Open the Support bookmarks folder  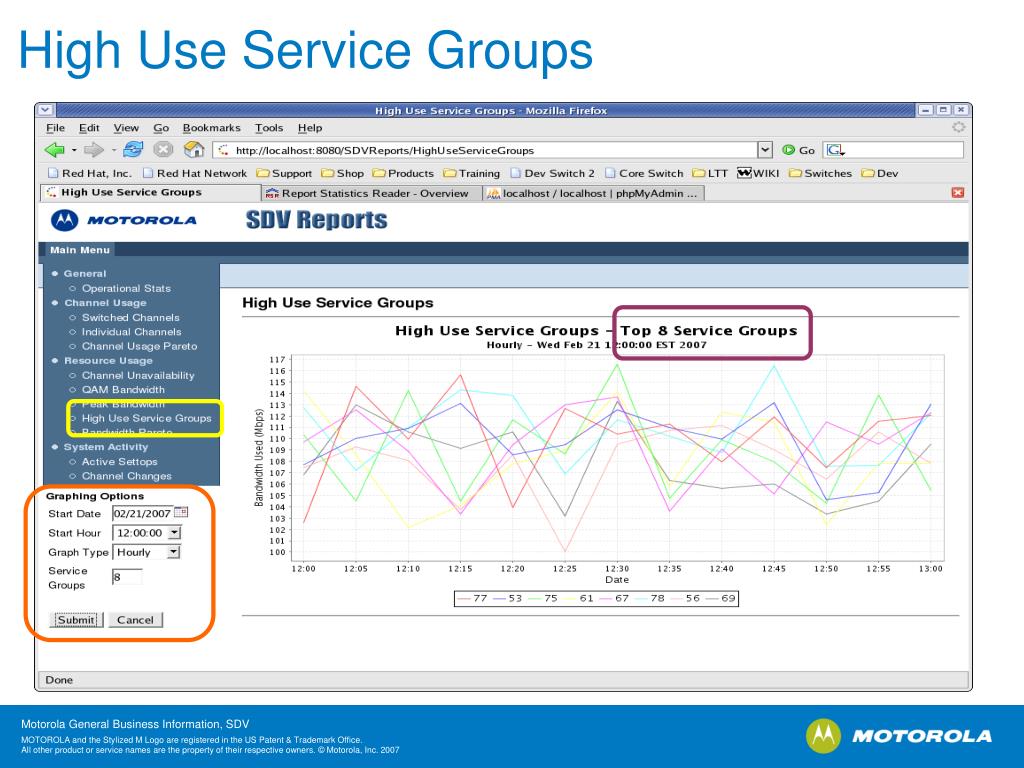(284, 173)
